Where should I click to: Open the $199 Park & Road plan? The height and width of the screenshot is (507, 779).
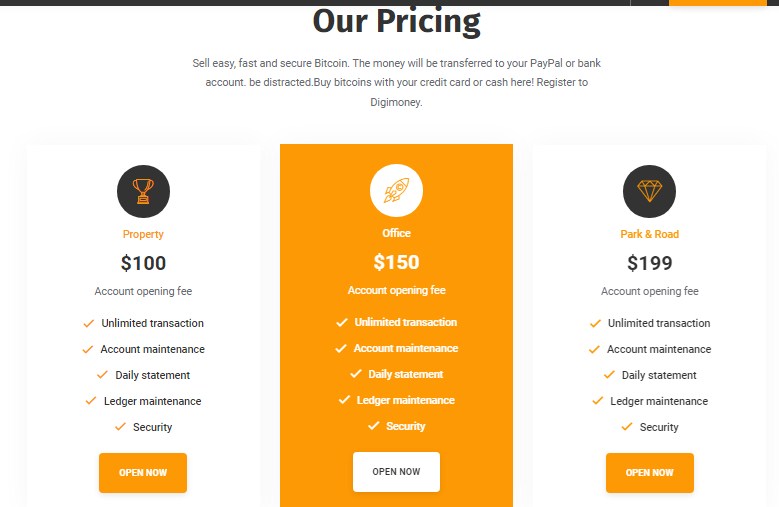point(650,473)
